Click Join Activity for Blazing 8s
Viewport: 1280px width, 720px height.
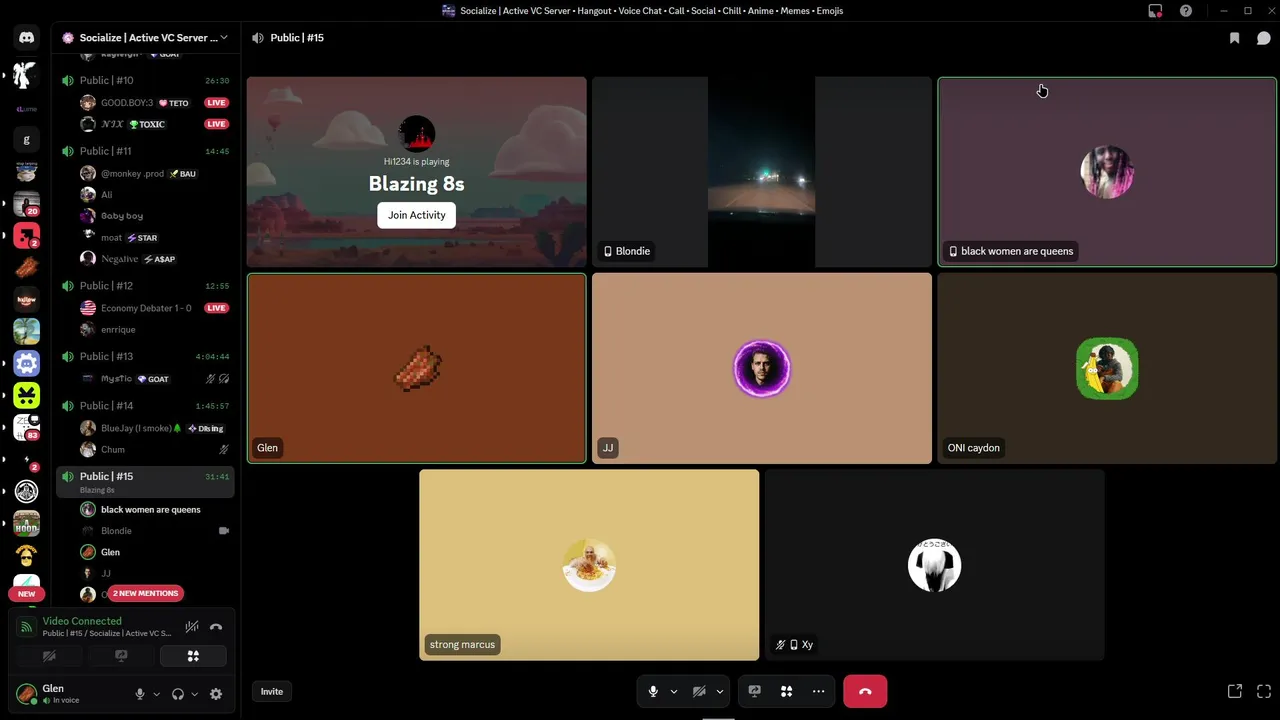pos(417,215)
